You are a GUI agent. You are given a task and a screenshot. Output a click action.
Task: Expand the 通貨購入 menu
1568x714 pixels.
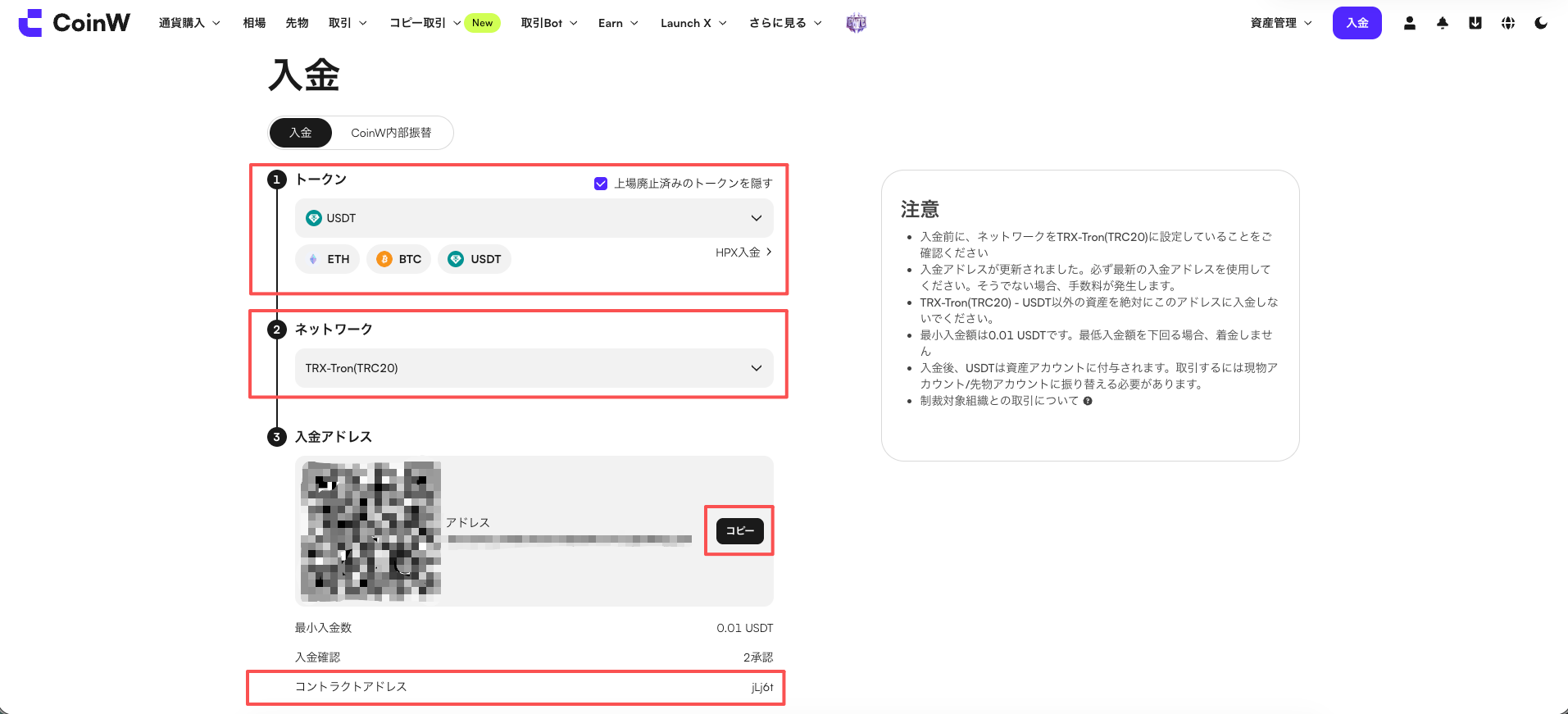click(x=189, y=23)
